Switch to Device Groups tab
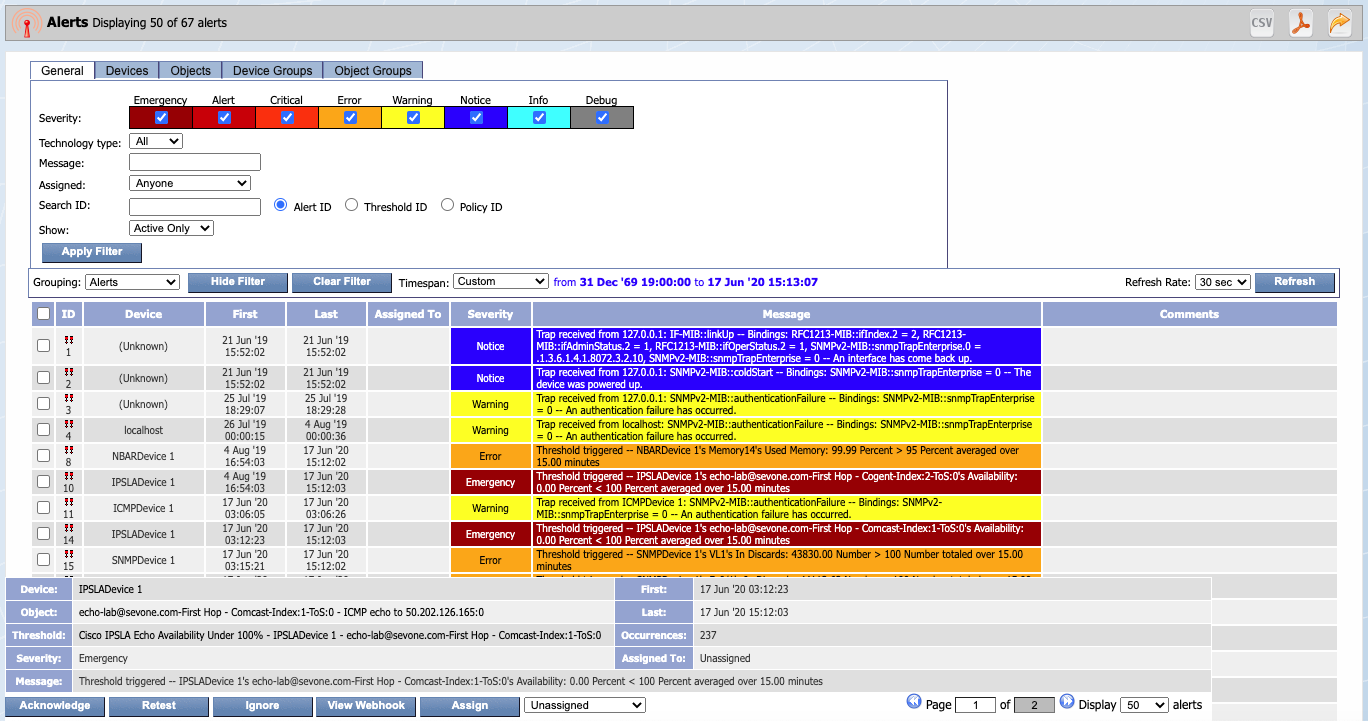Screen dimensions: 1368x721 click(x=273, y=70)
